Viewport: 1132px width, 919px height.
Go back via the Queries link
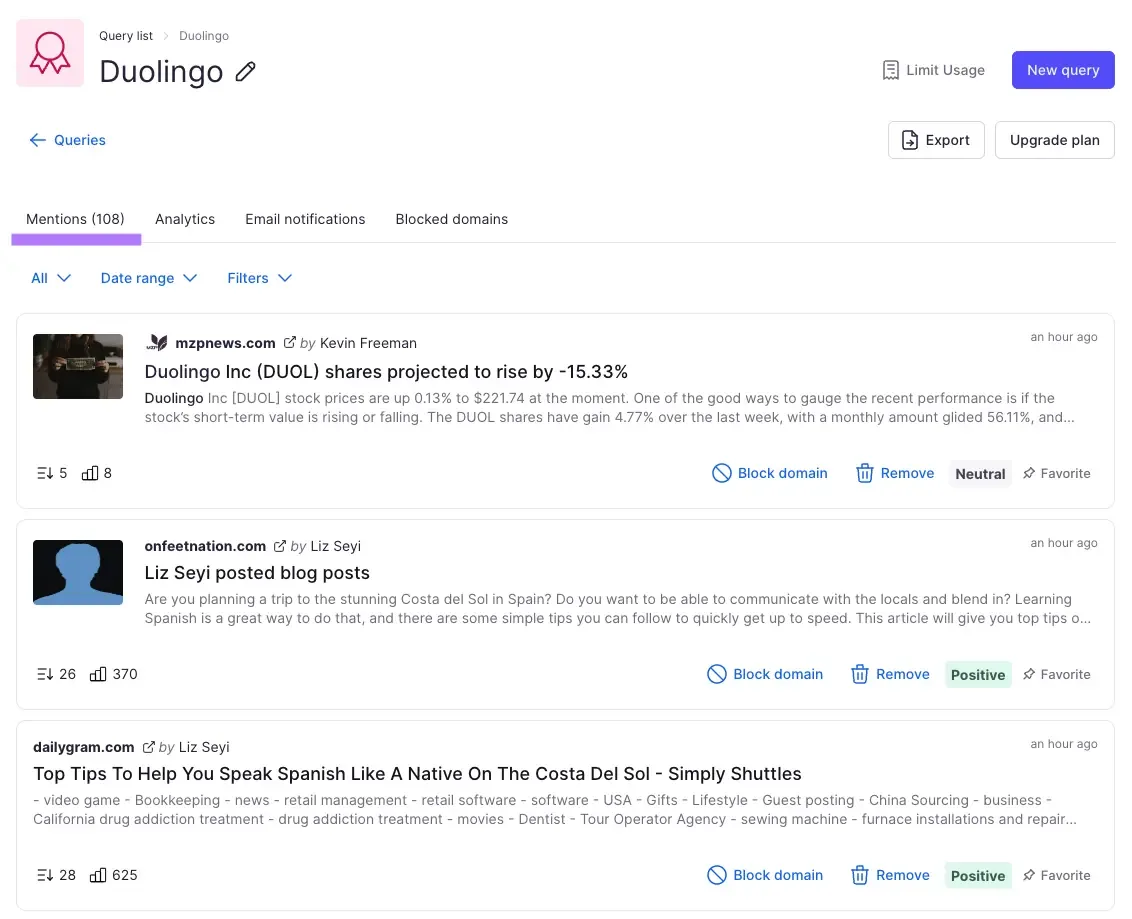pos(67,140)
